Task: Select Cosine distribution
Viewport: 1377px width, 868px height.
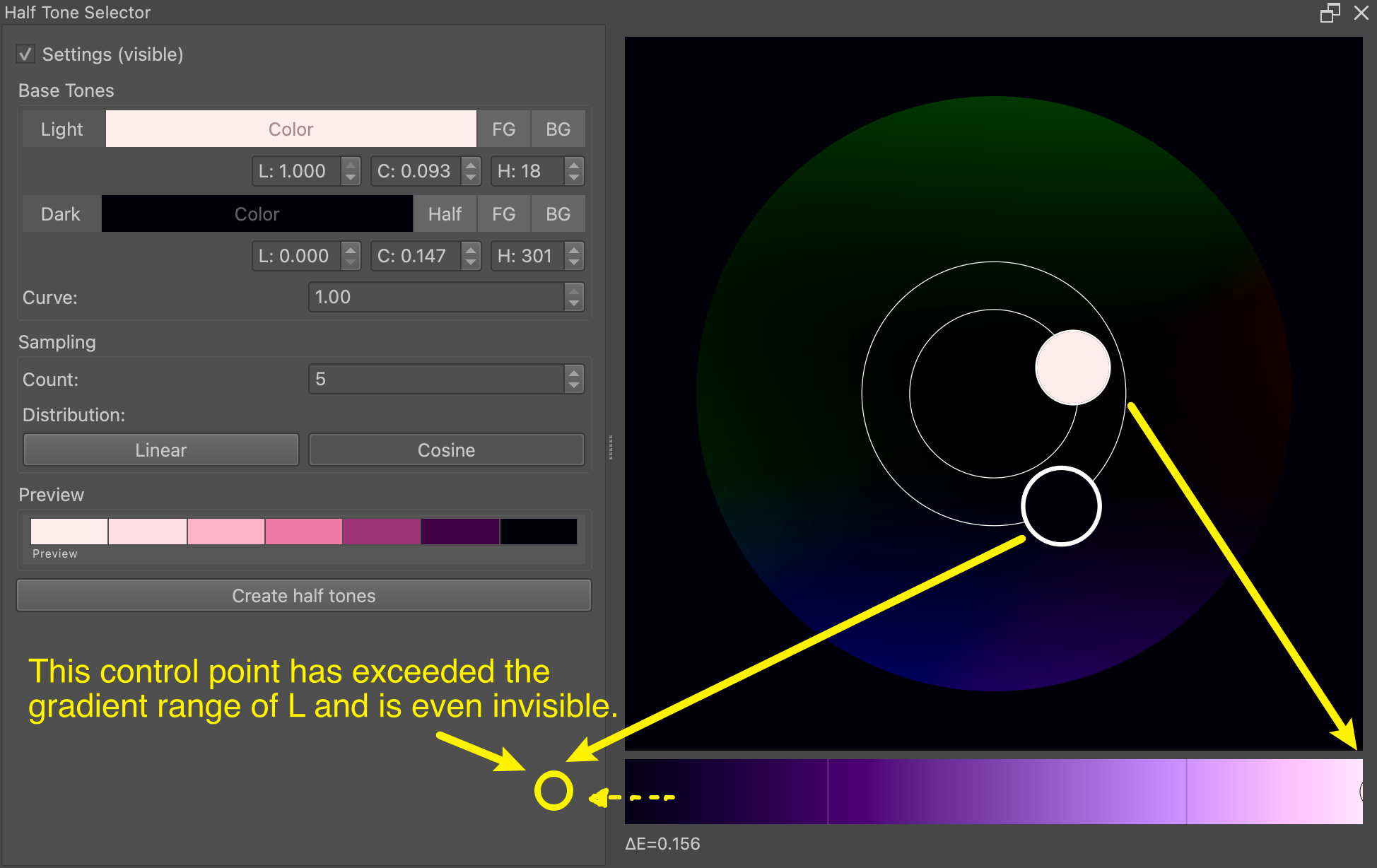Action: pos(446,450)
